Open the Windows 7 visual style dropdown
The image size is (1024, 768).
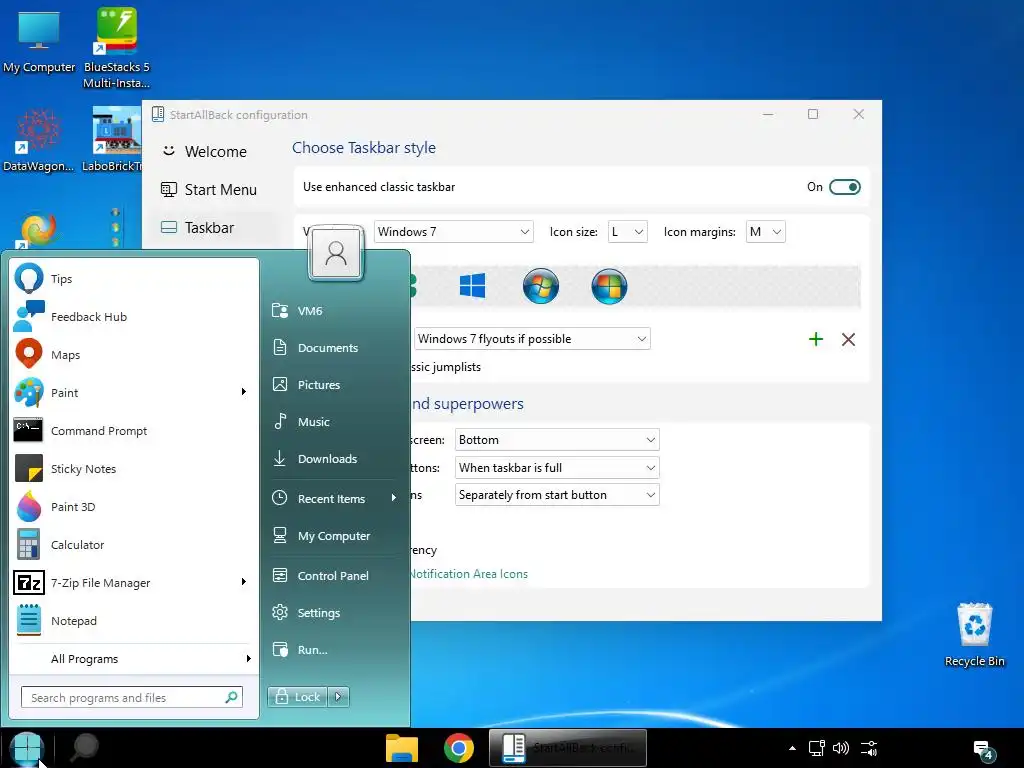[x=453, y=232]
